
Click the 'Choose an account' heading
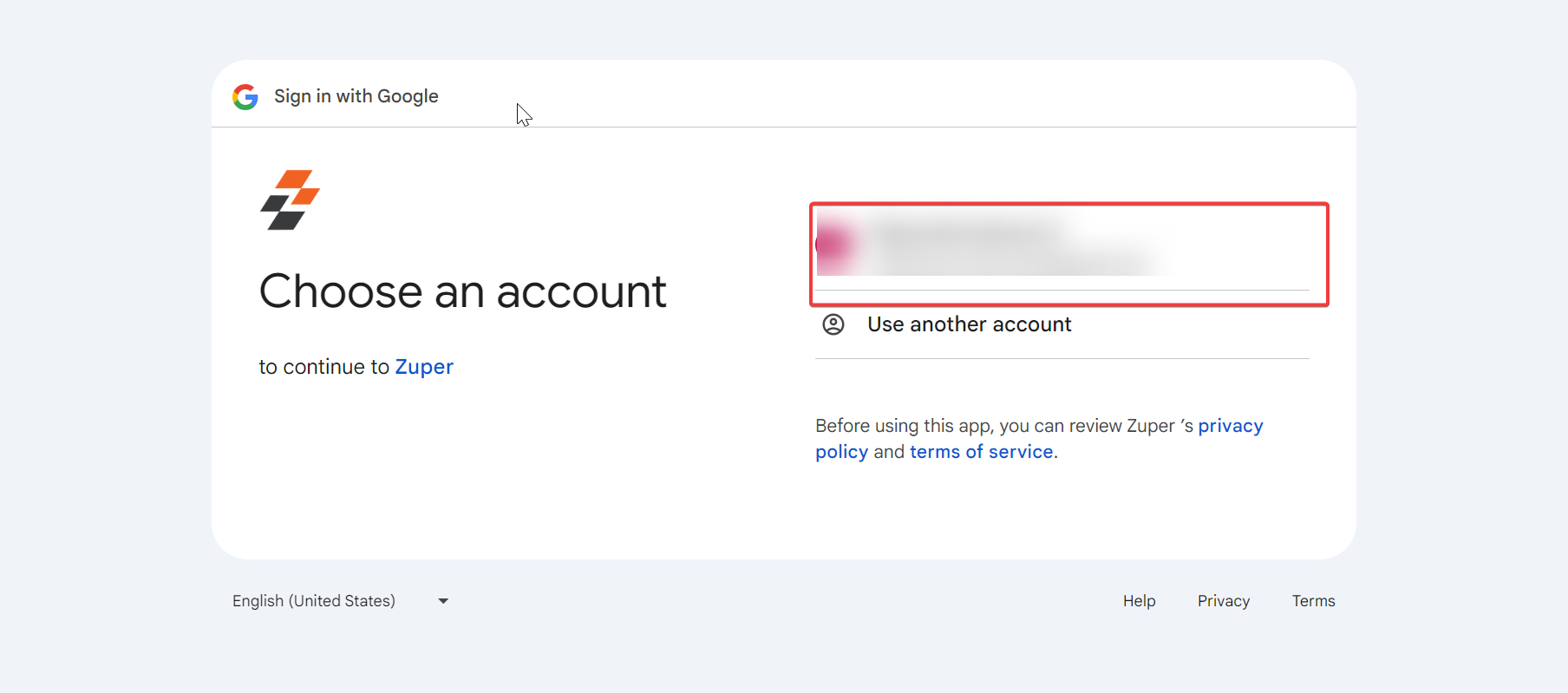tap(463, 291)
